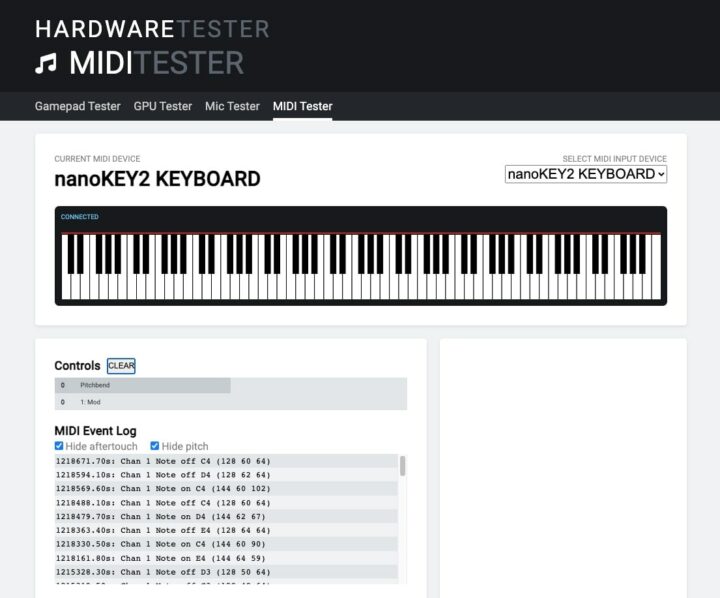Go to the Mic Tester tab
Image resolution: width=720 pixels, height=598 pixels.
click(x=232, y=106)
